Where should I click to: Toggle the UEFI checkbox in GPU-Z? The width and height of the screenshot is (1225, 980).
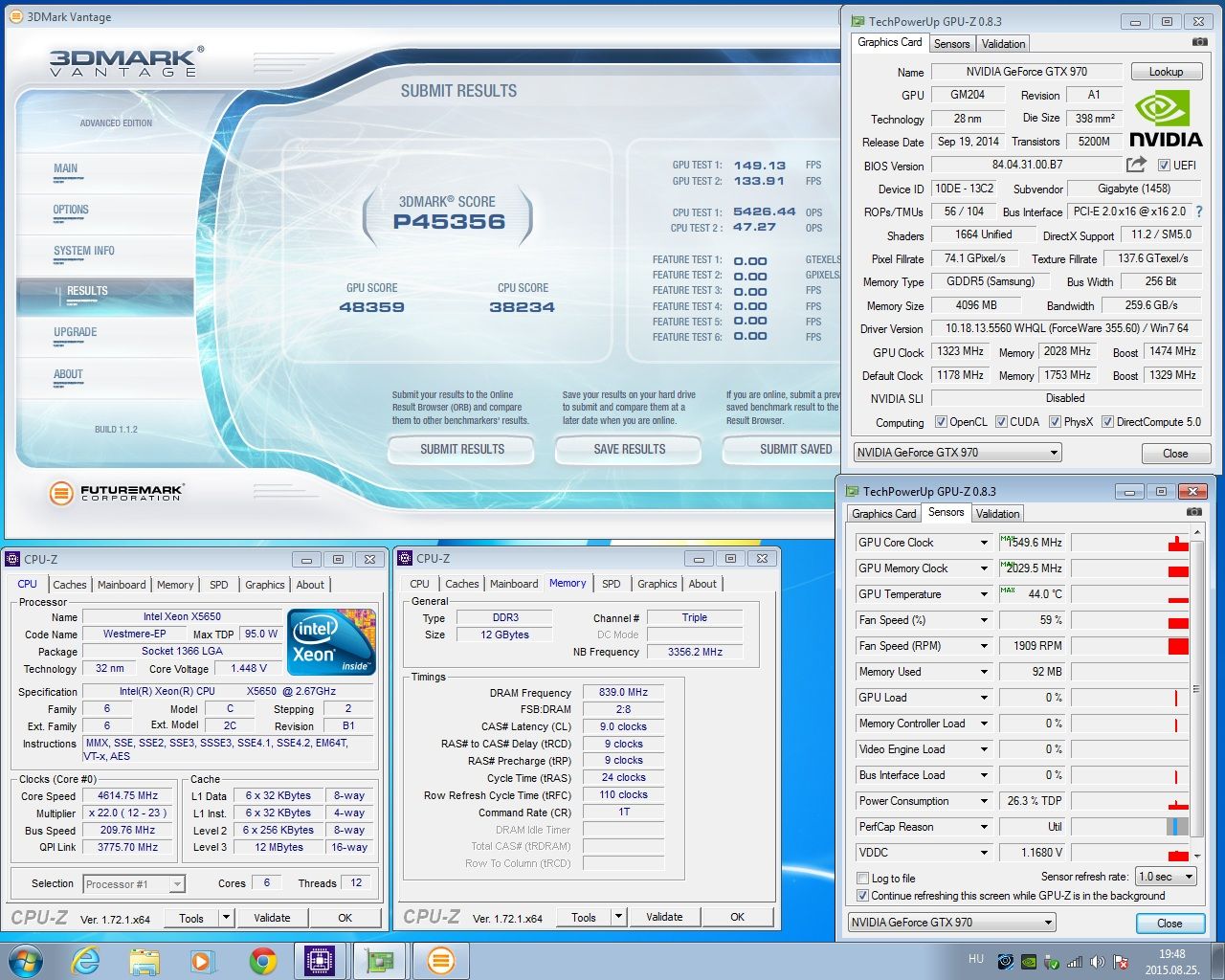(1164, 165)
